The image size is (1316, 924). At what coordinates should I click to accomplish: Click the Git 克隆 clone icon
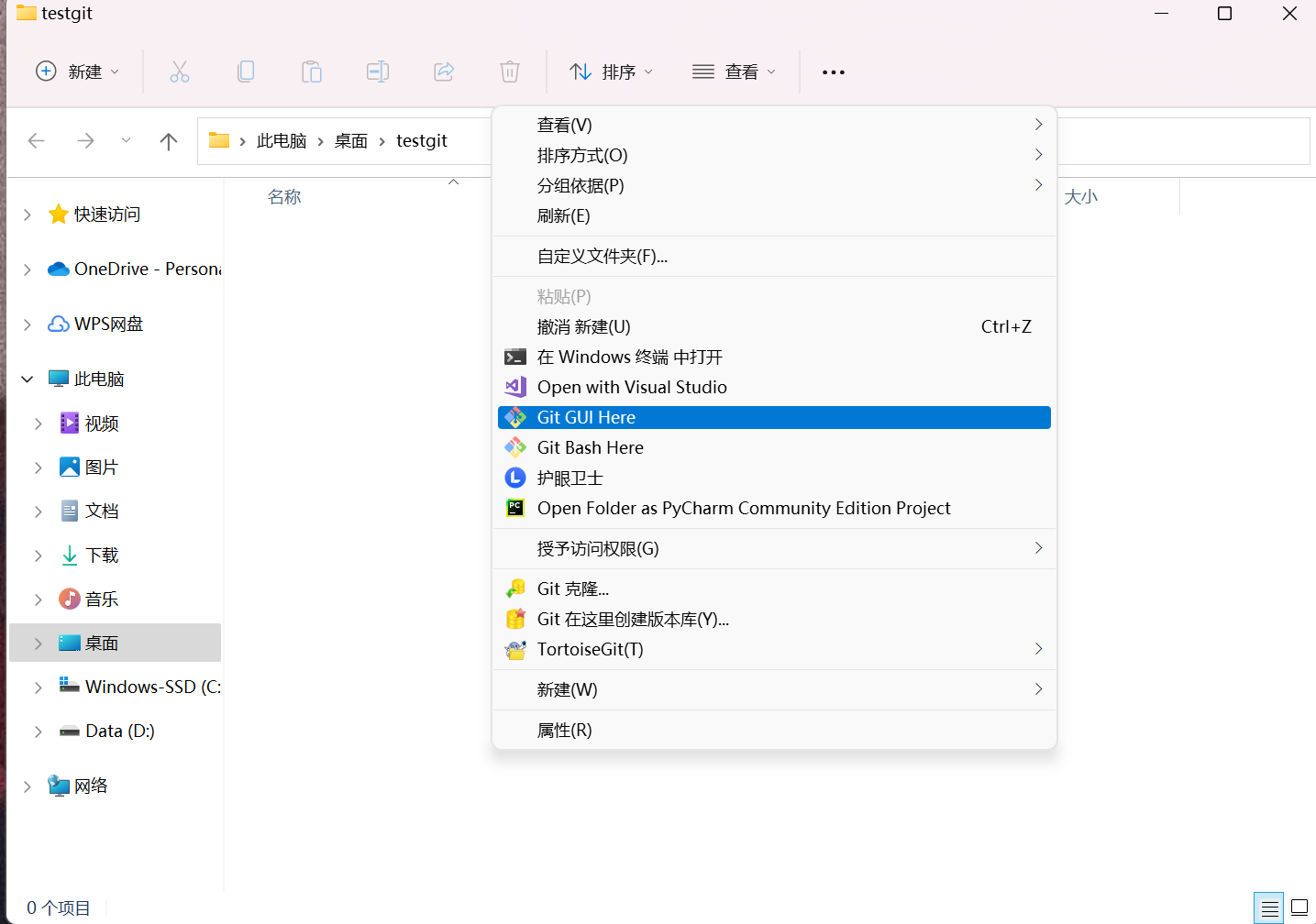tap(515, 588)
